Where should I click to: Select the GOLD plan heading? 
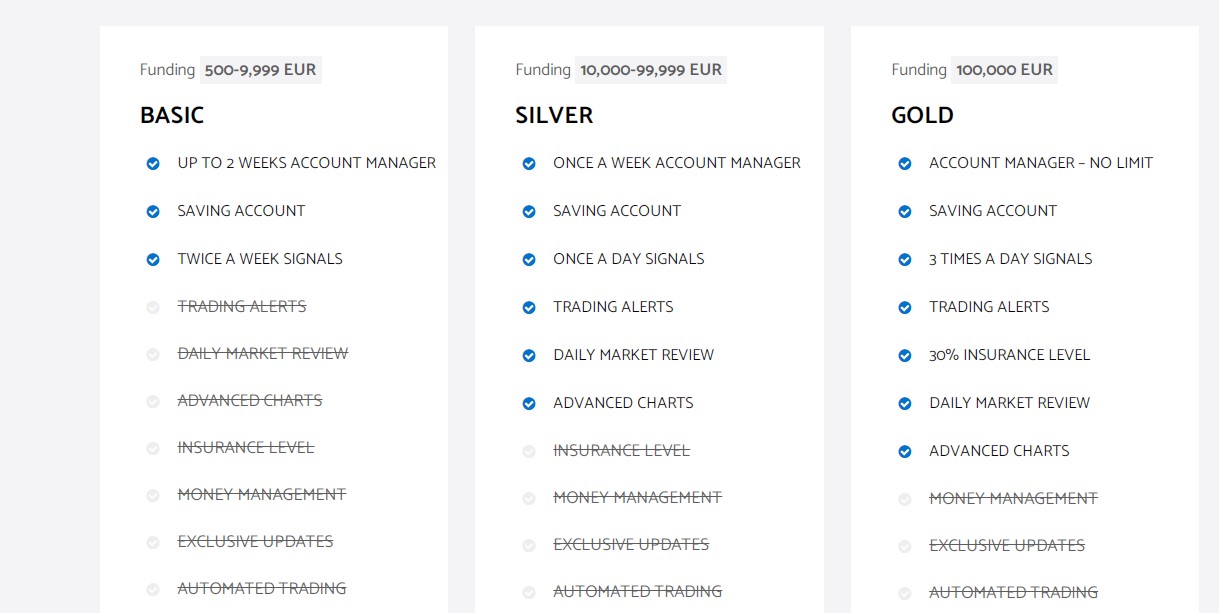[922, 116]
